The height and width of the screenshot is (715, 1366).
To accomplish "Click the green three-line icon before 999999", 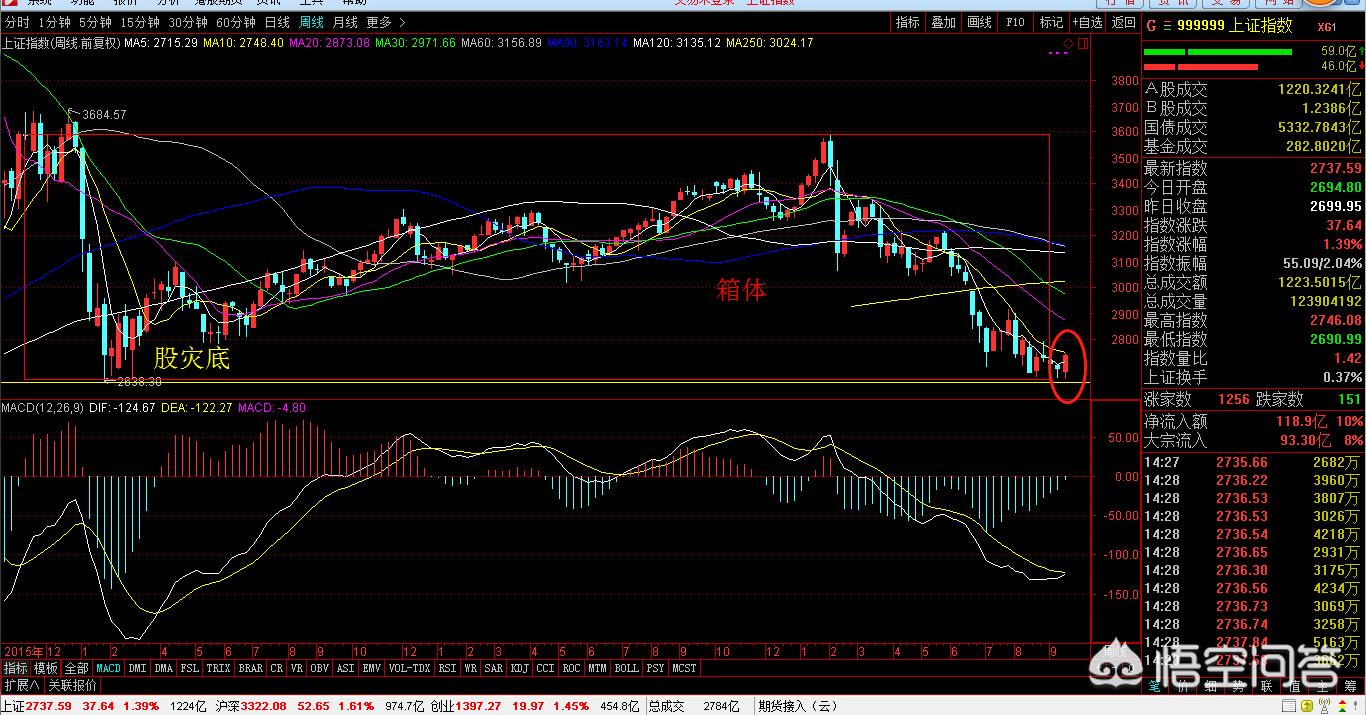I will click(x=1166, y=26).
